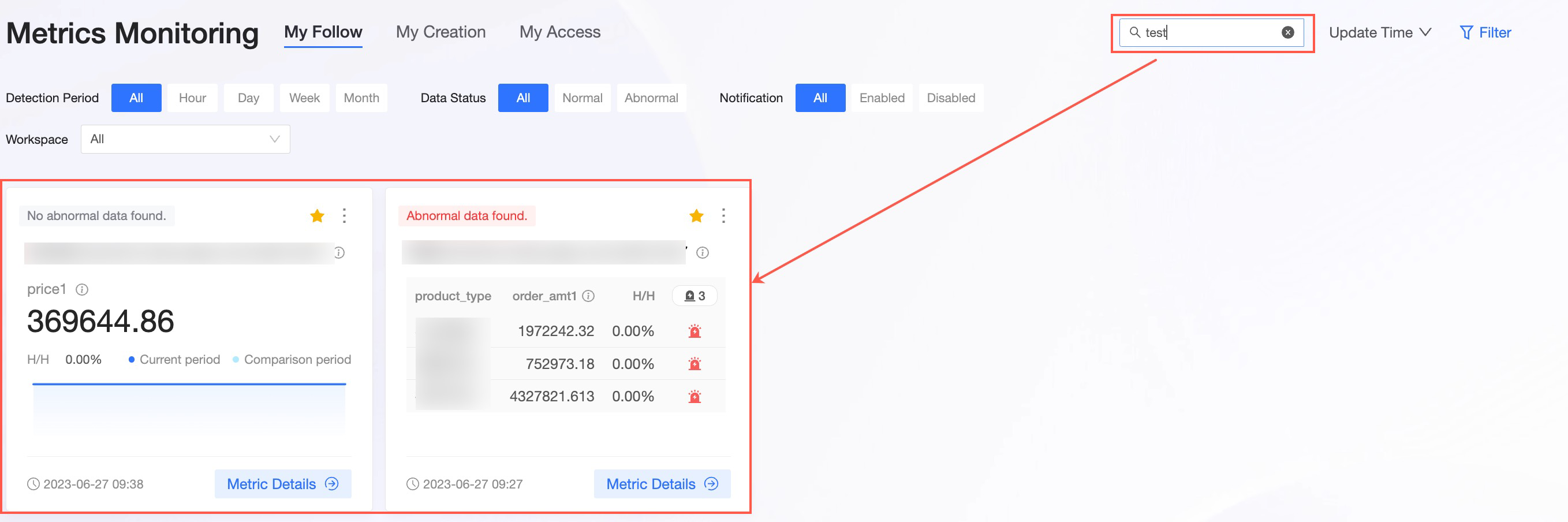Click the 1972242.32 table cell
Image resolution: width=1568 pixels, height=522 pixels.
pyautogui.click(x=556, y=331)
